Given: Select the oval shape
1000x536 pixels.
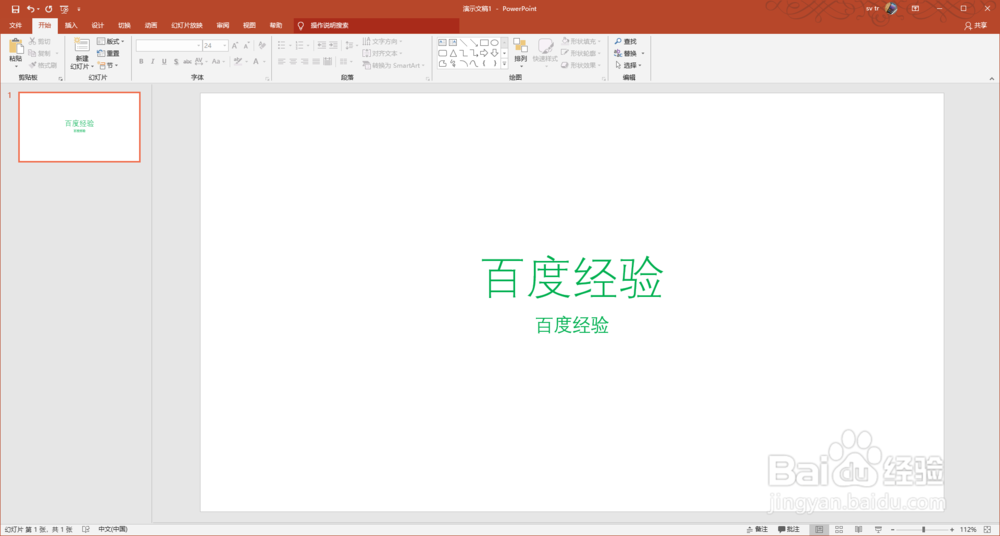Looking at the screenshot, I should click(494, 43).
